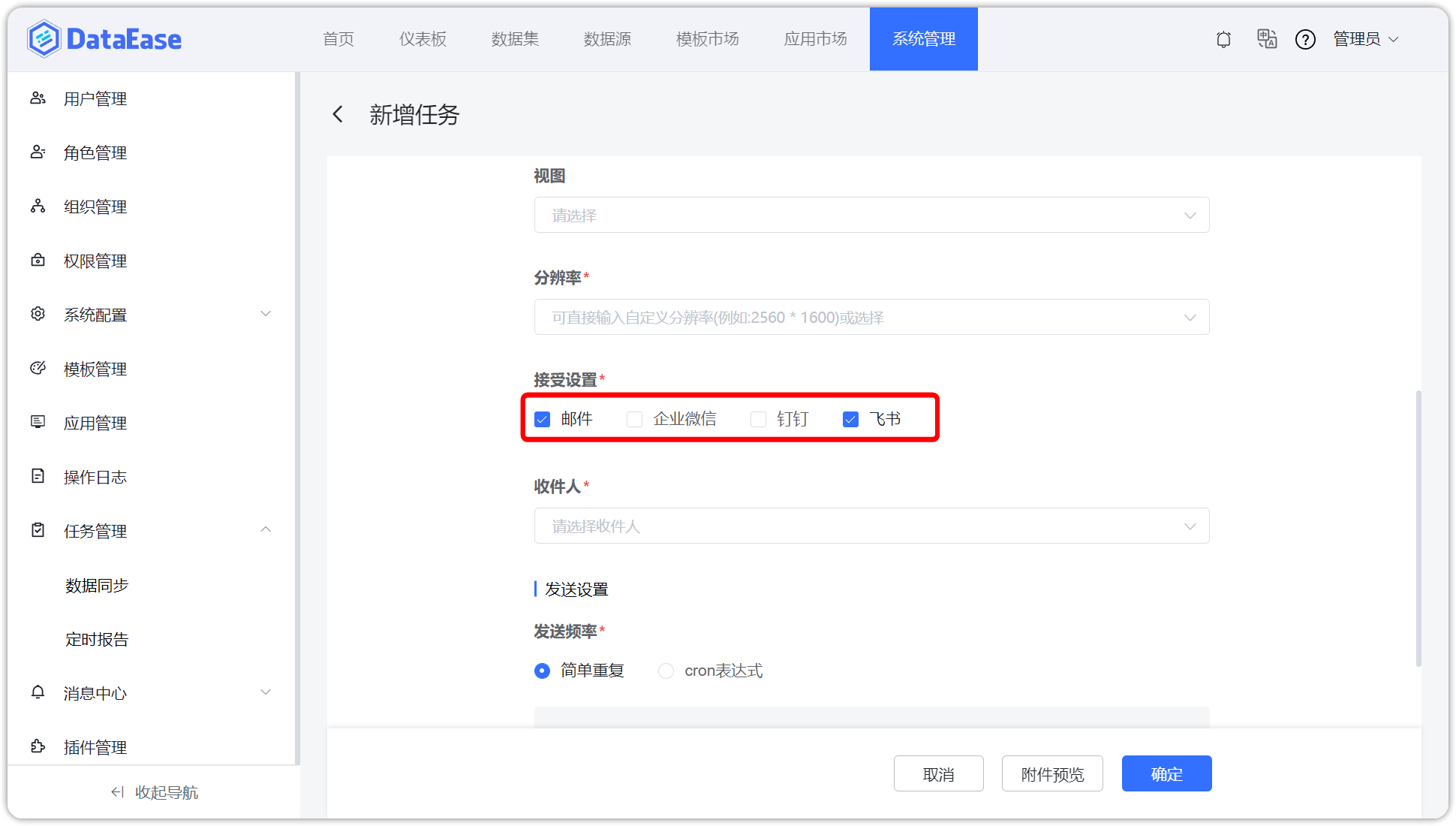
Task: Click the 确定 confirm button
Action: [x=1166, y=773]
